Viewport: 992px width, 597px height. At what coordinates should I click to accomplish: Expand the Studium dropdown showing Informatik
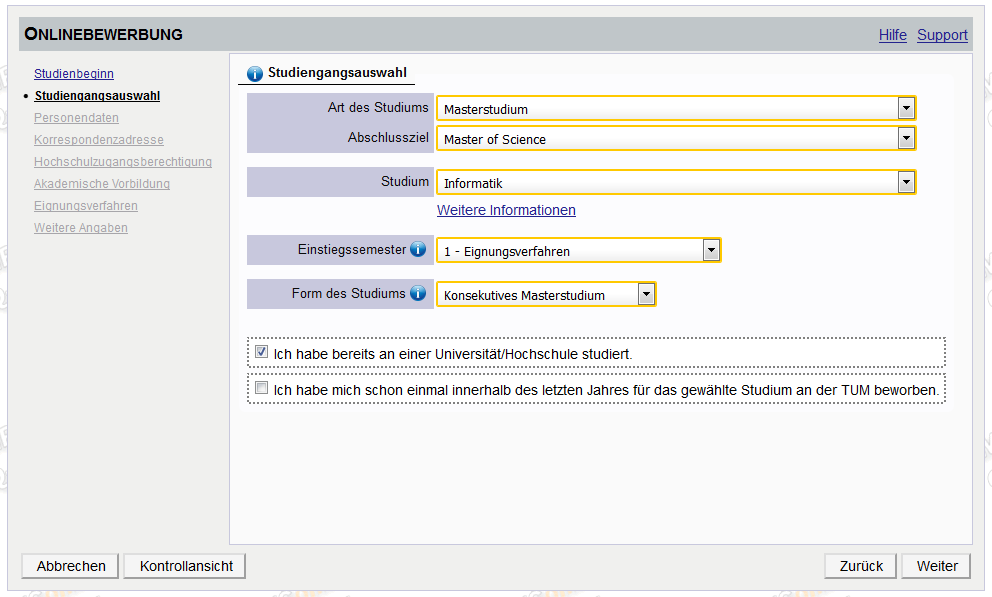906,182
